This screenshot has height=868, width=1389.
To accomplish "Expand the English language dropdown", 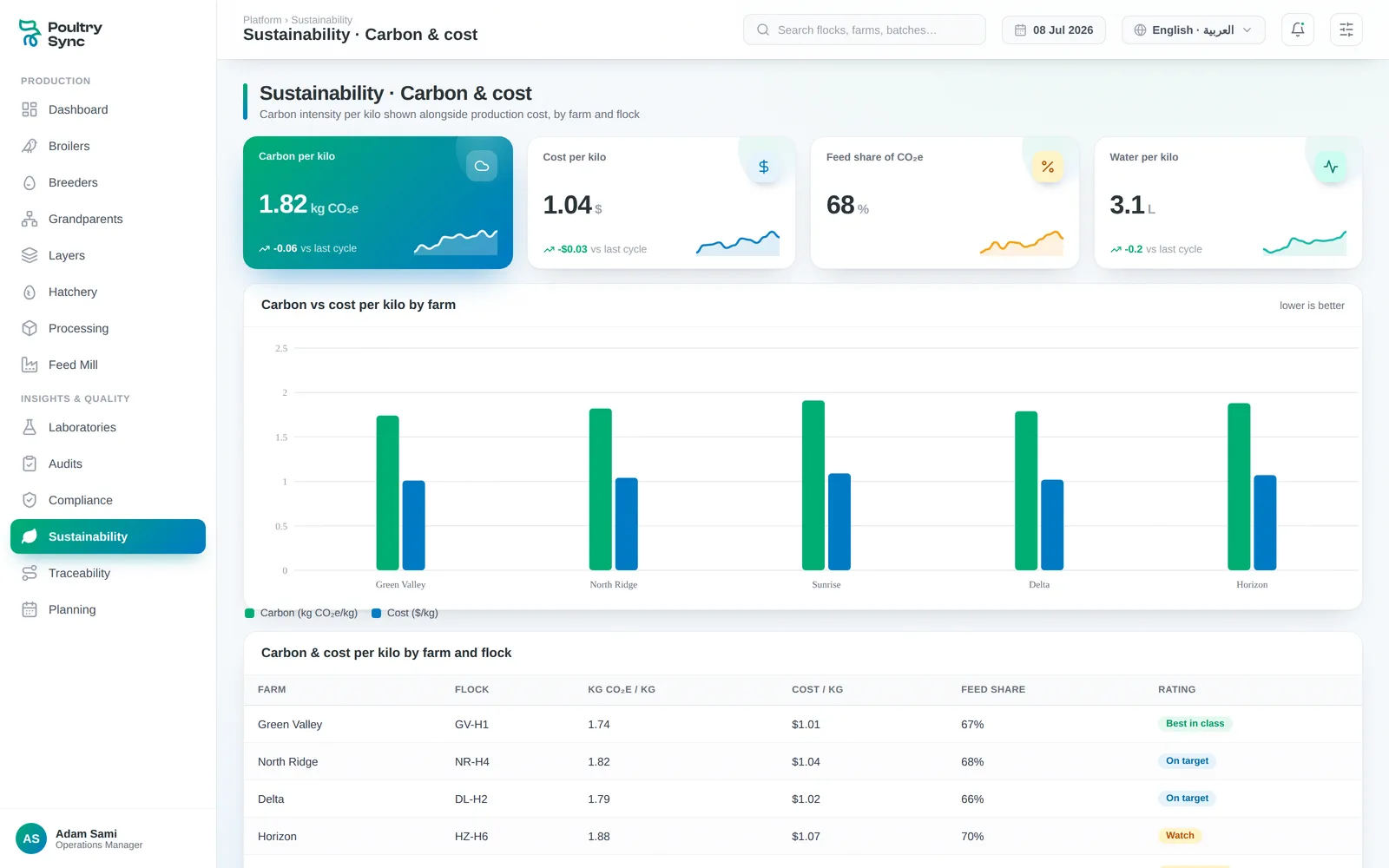I will pos(1194,30).
